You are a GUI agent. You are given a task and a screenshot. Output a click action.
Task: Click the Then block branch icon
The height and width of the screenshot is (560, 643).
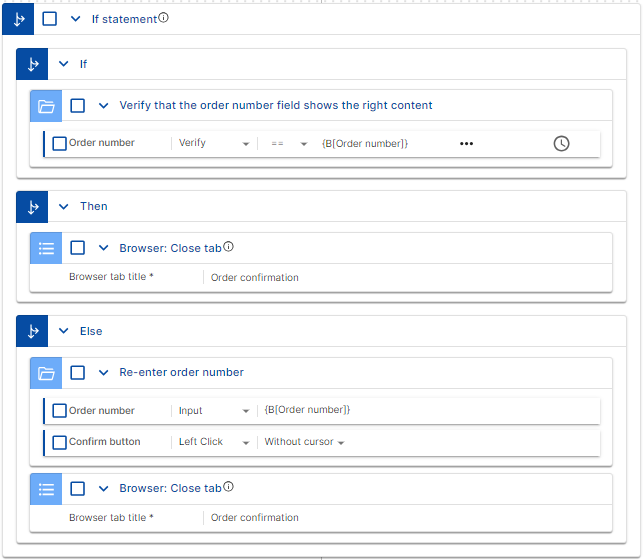[33, 207]
